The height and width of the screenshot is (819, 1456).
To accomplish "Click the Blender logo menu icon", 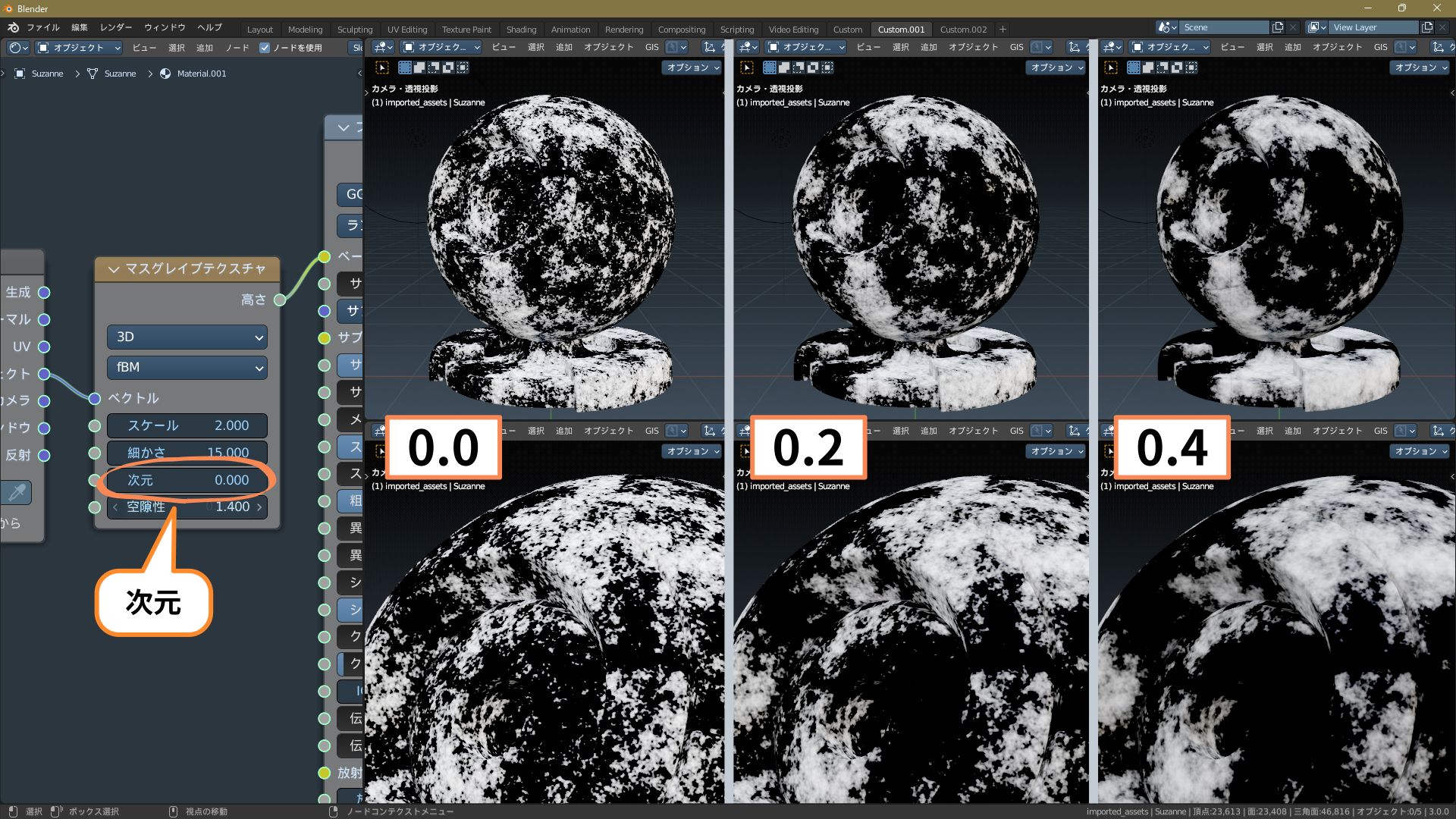I will [x=13, y=27].
